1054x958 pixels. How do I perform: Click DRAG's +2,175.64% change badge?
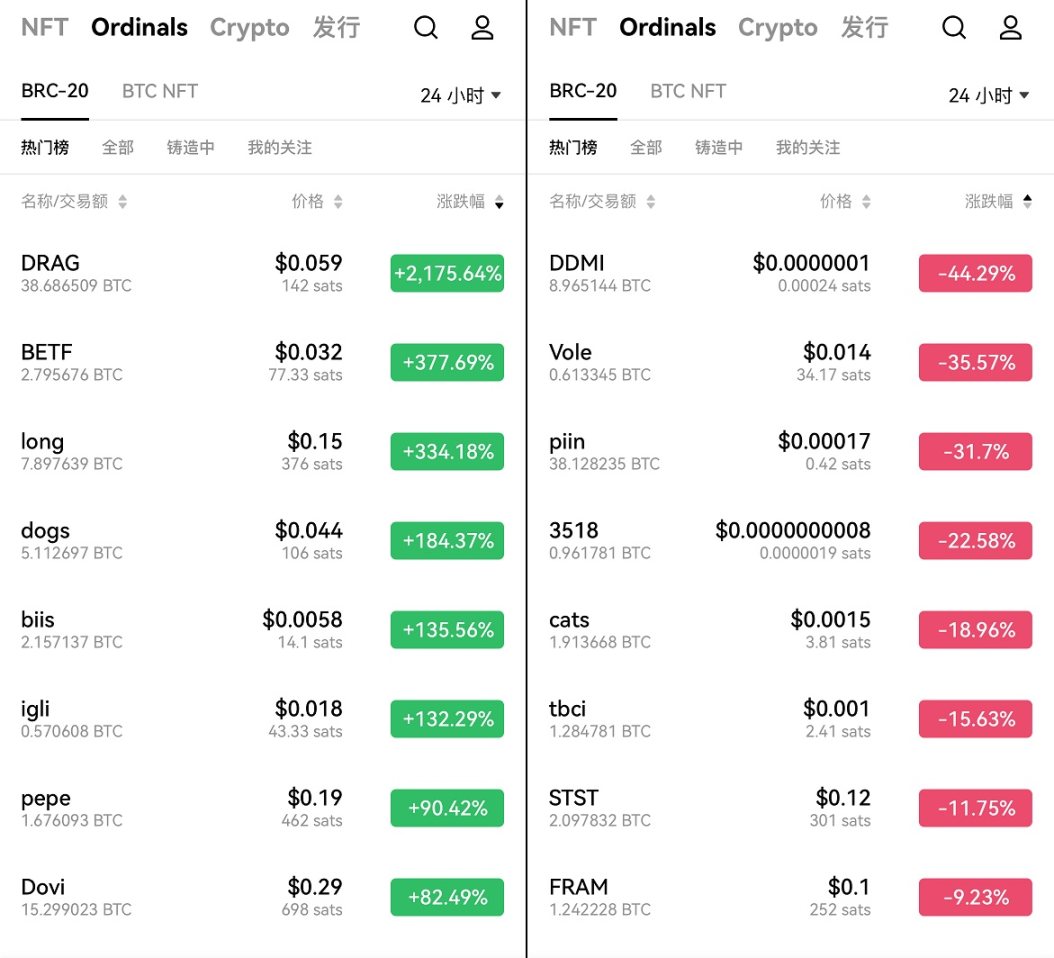point(447,273)
